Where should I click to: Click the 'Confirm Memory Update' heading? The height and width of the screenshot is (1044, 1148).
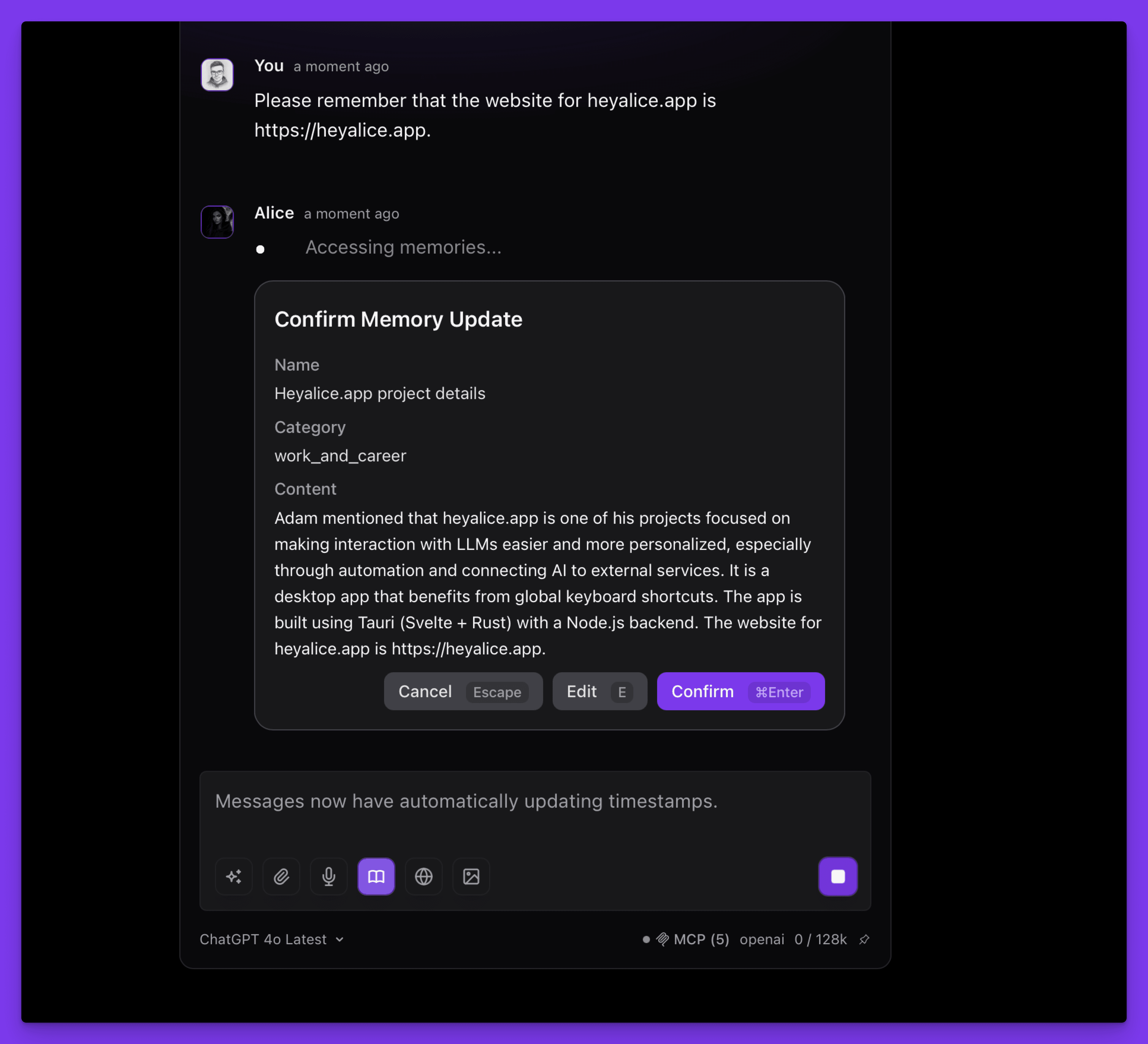pyautogui.click(x=399, y=319)
